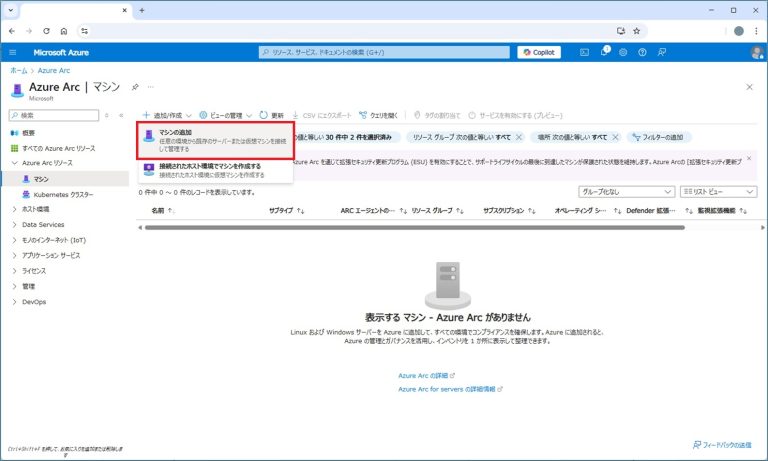The height and width of the screenshot is (461, 768).
Task: Open Kubernetes クラスター in sidebar
Action: [63, 194]
